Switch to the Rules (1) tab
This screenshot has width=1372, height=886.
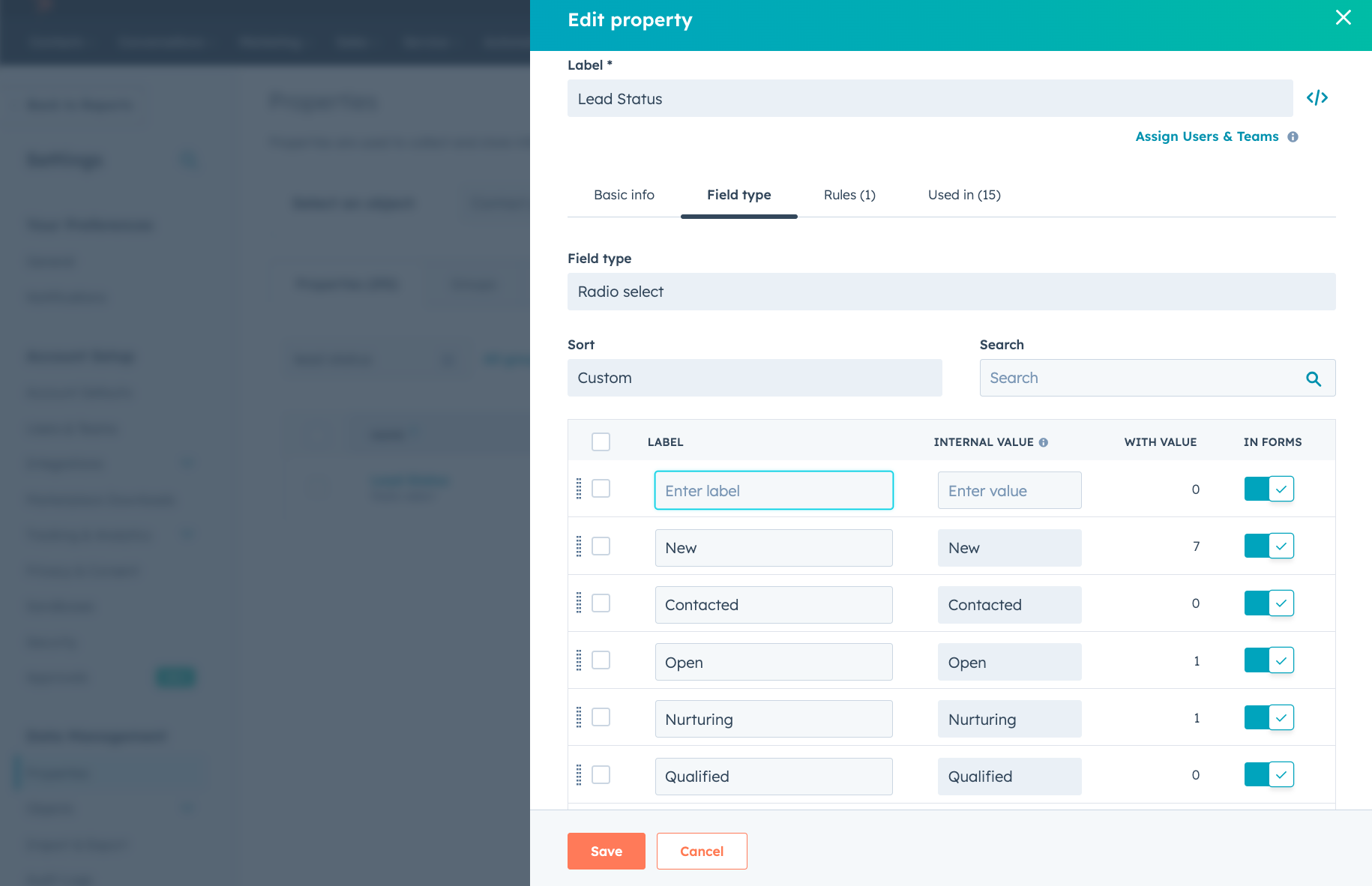(849, 195)
